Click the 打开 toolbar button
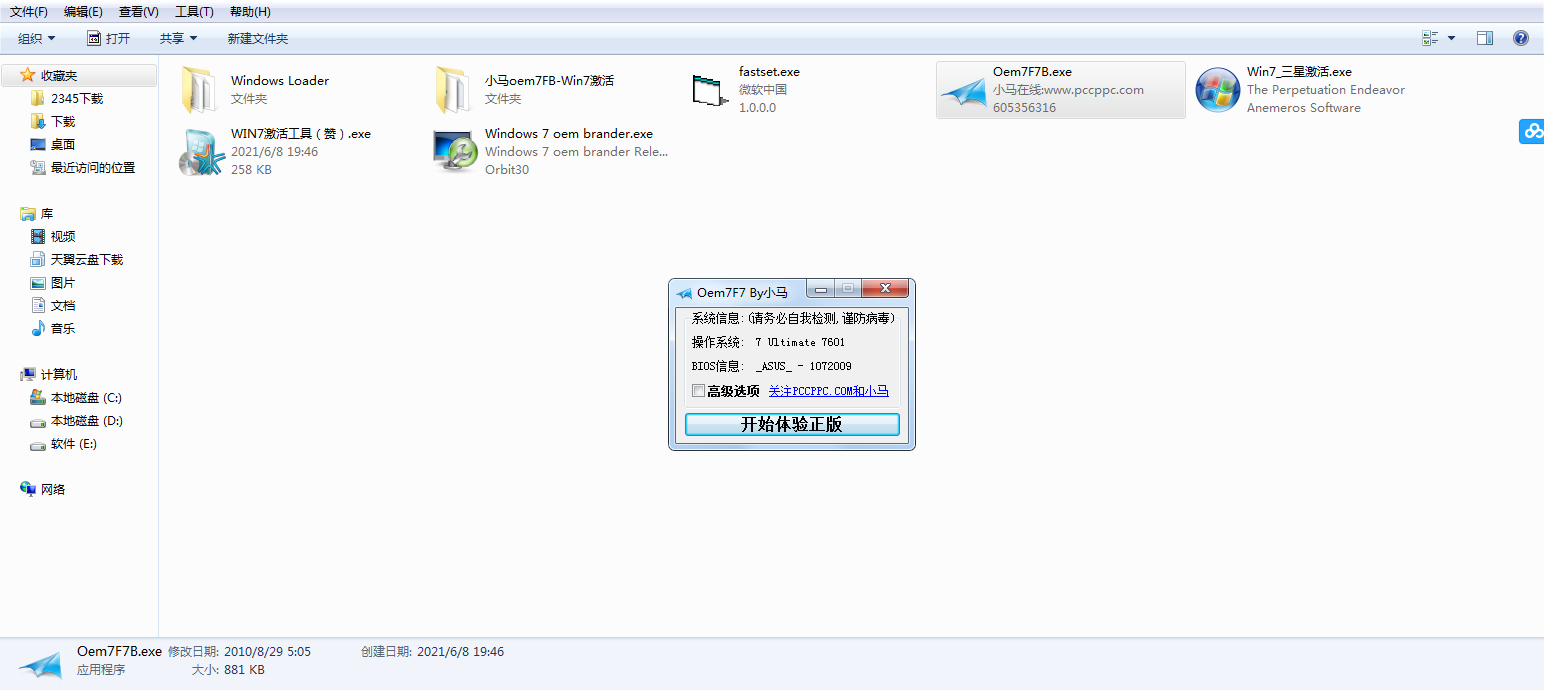The width and height of the screenshot is (1544, 690). pyautogui.click(x=108, y=38)
